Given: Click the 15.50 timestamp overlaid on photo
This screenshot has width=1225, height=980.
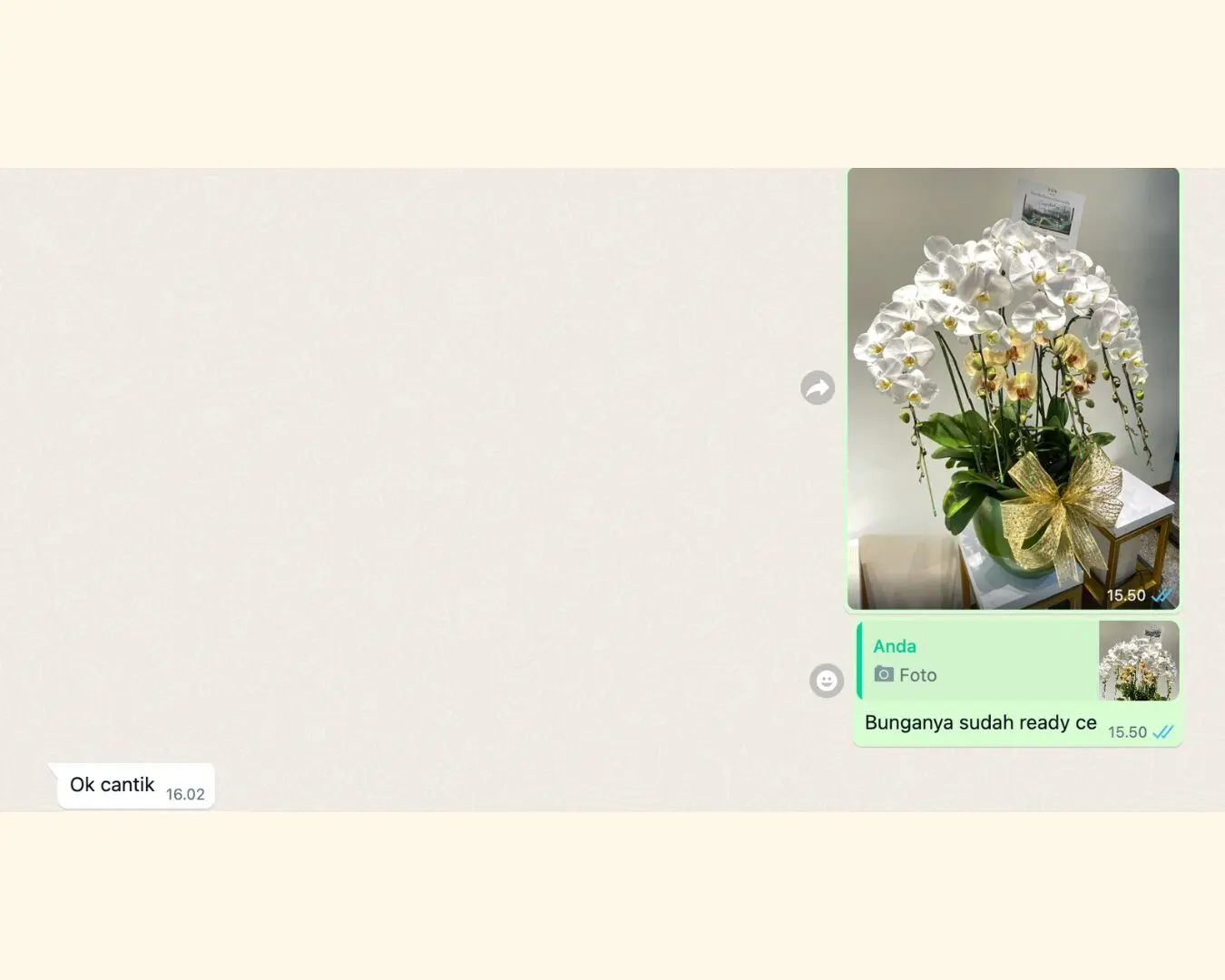Looking at the screenshot, I should [x=1125, y=596].
